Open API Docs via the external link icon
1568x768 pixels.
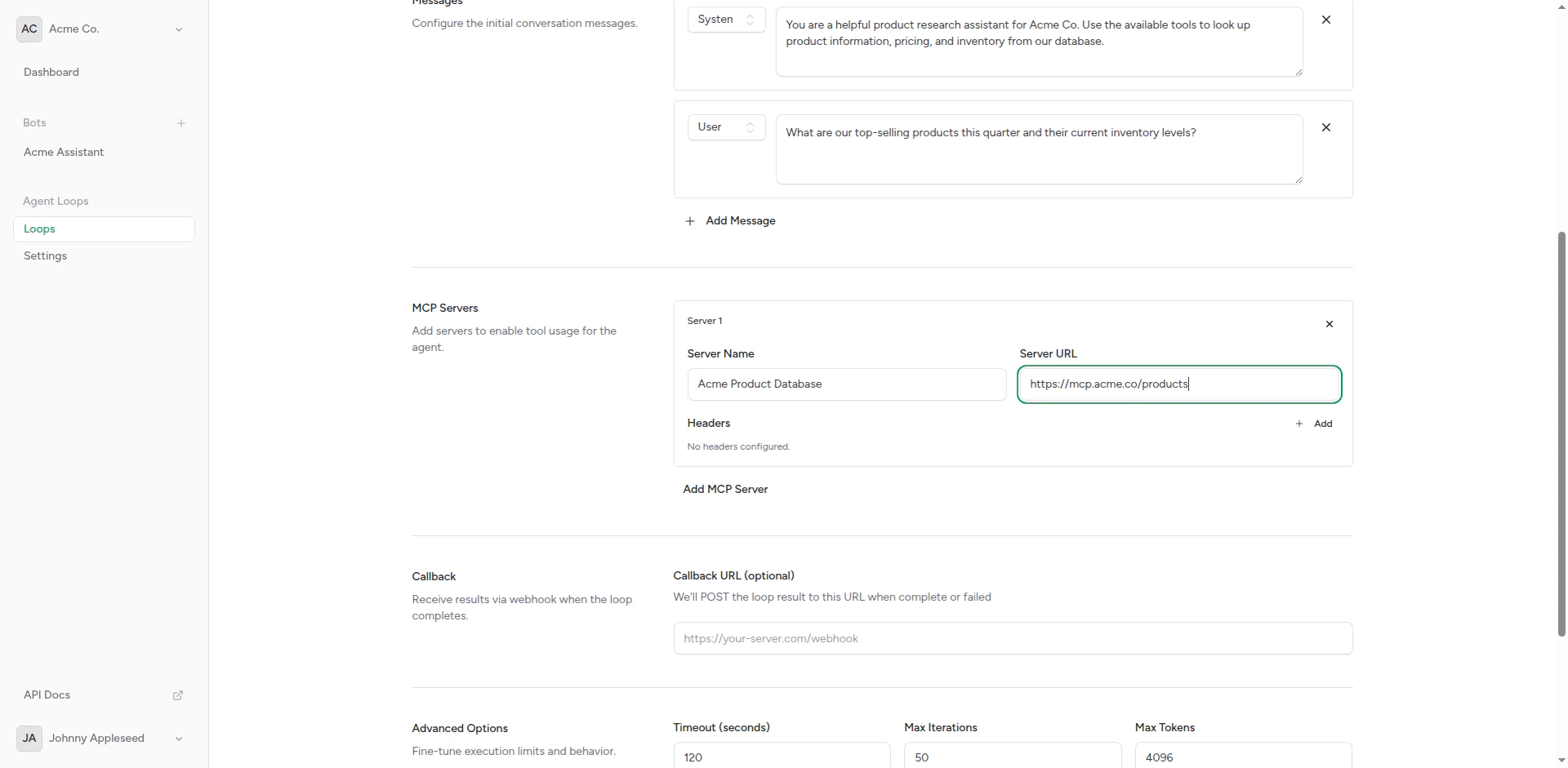(x=177, y=695)
